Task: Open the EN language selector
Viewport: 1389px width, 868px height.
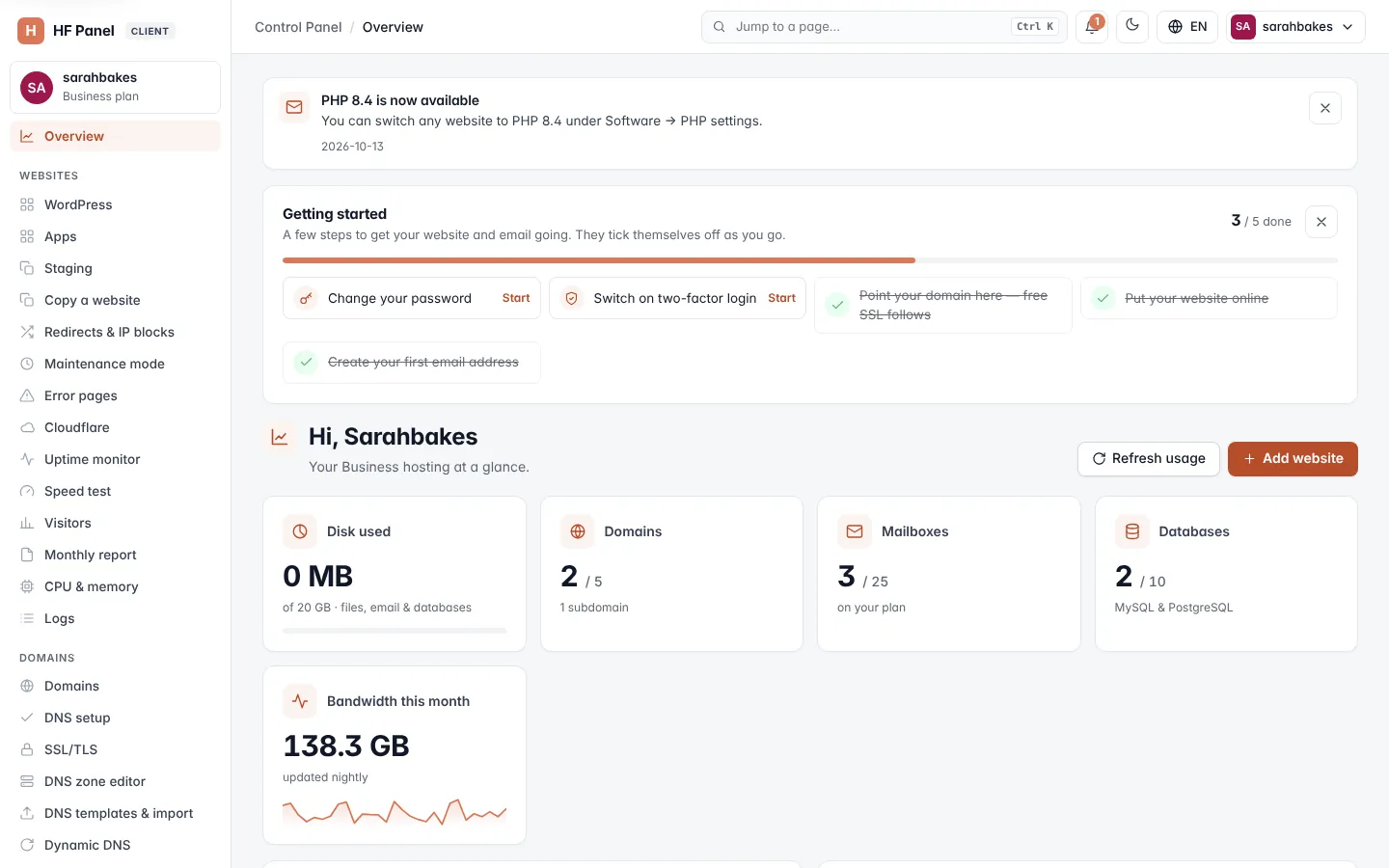Action: point(1187,27)
